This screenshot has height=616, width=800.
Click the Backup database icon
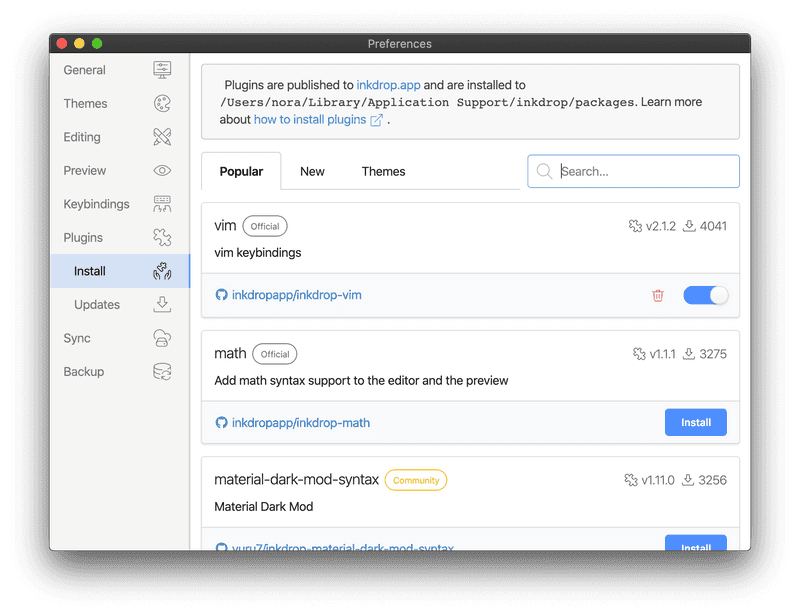pos(162,372)
